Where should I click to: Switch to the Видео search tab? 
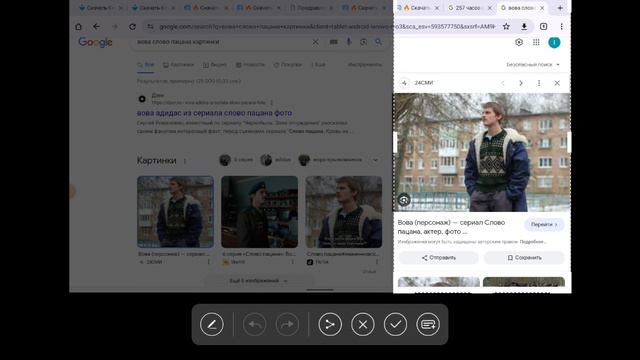[215, 65]
